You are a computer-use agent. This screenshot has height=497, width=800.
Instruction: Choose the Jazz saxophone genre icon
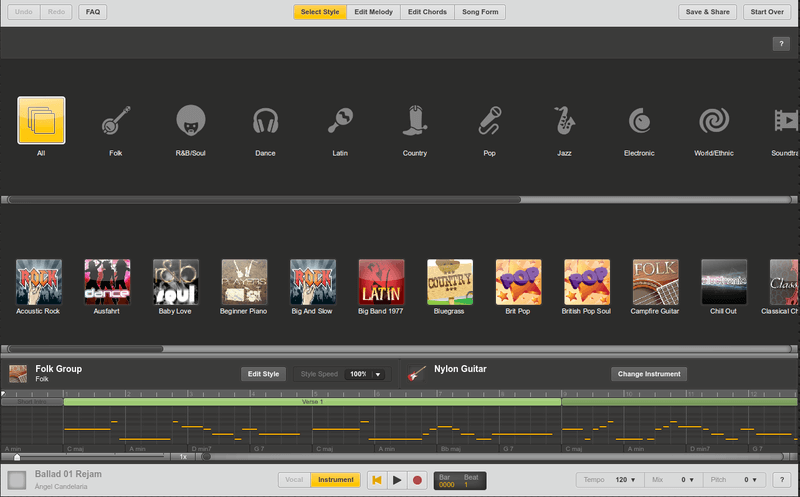tap(564, 122)
